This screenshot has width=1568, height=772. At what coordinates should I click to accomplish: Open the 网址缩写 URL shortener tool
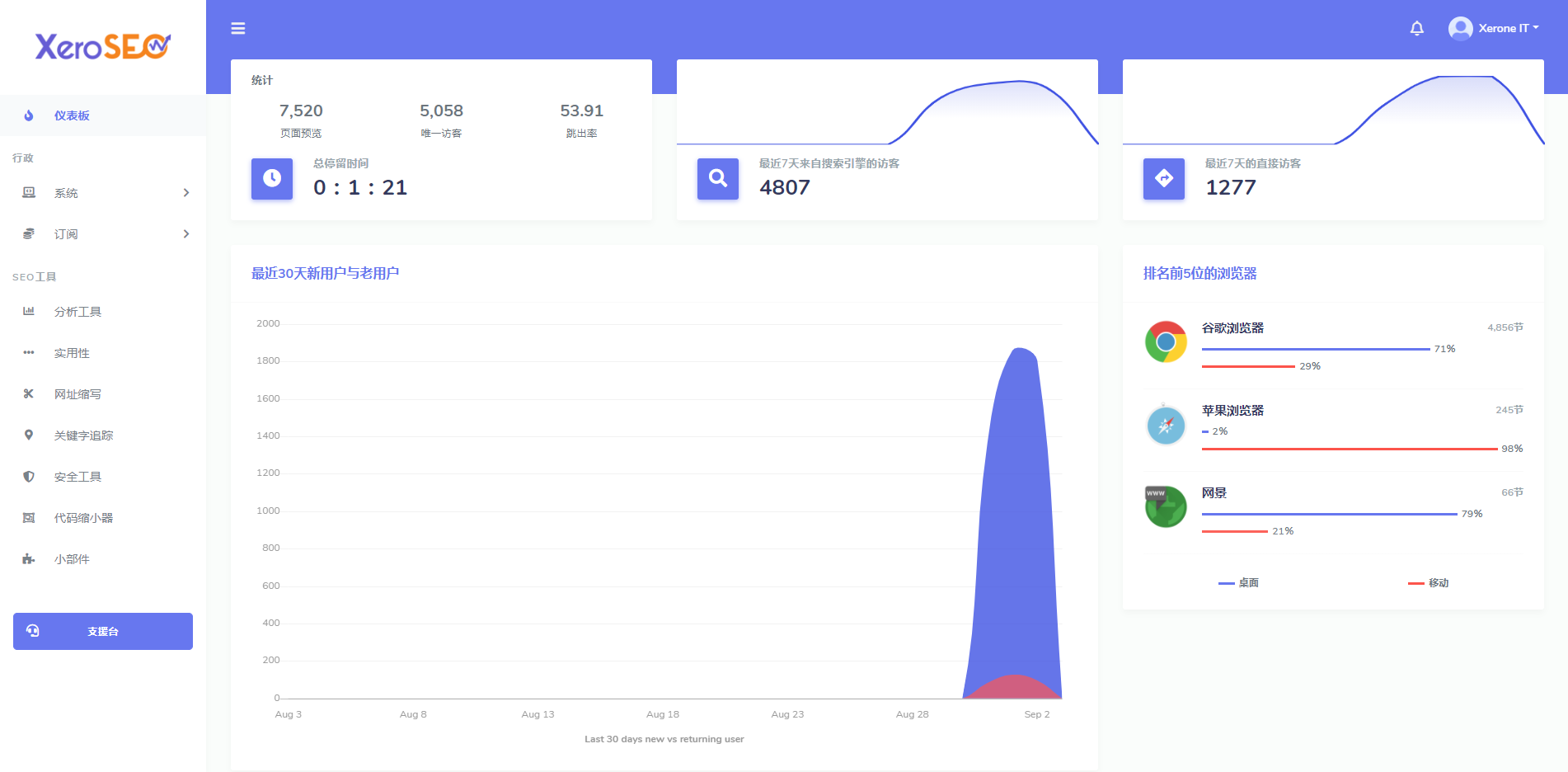click(x=77, y=393)
